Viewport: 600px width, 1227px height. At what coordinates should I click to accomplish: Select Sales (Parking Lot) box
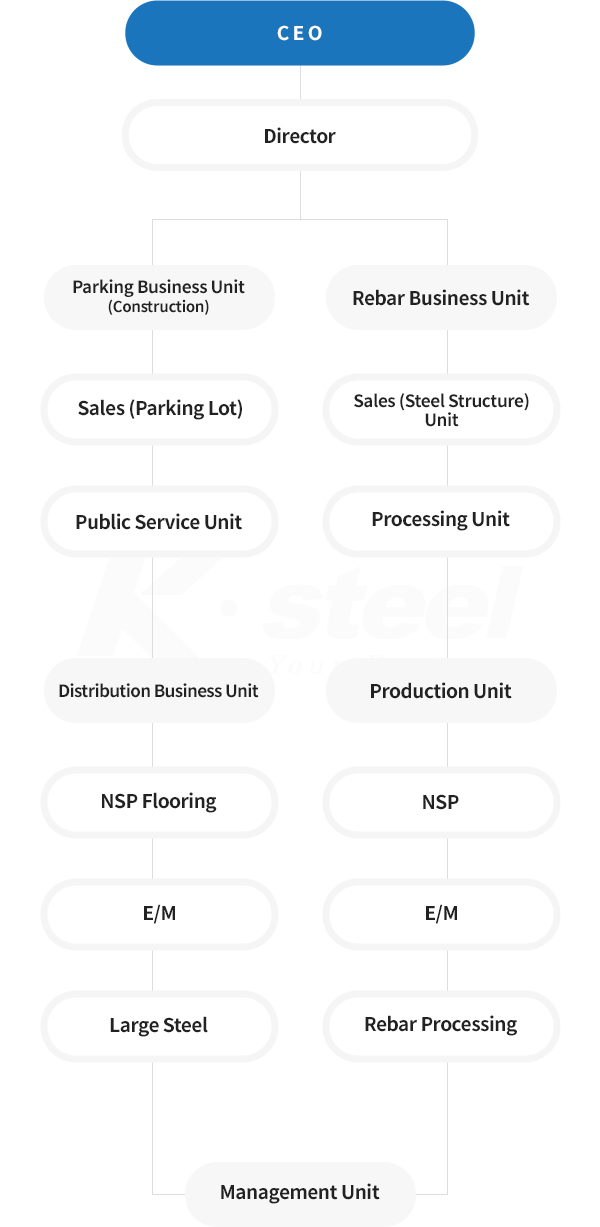159,409
